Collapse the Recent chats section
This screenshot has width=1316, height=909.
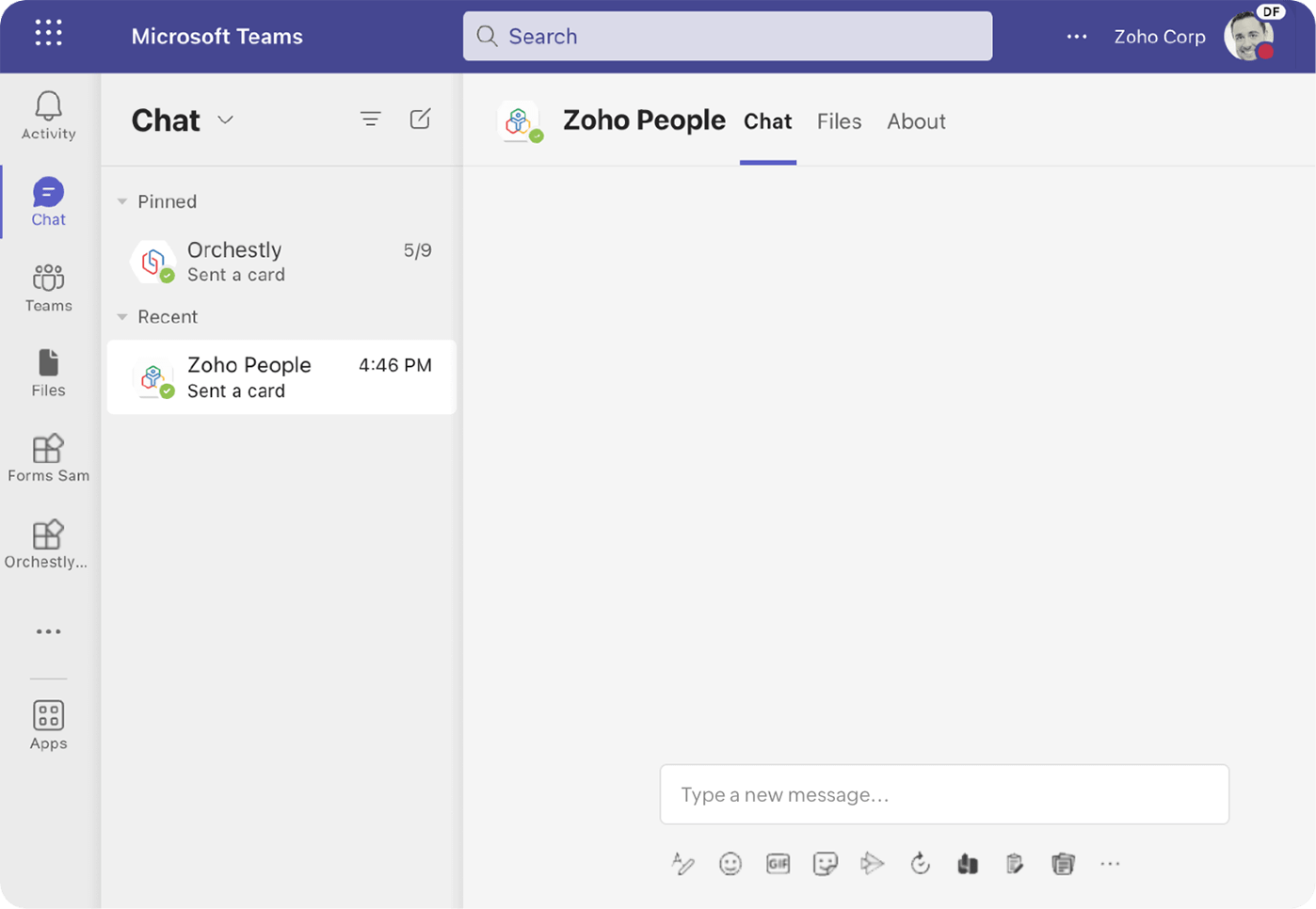click(121, 316)
